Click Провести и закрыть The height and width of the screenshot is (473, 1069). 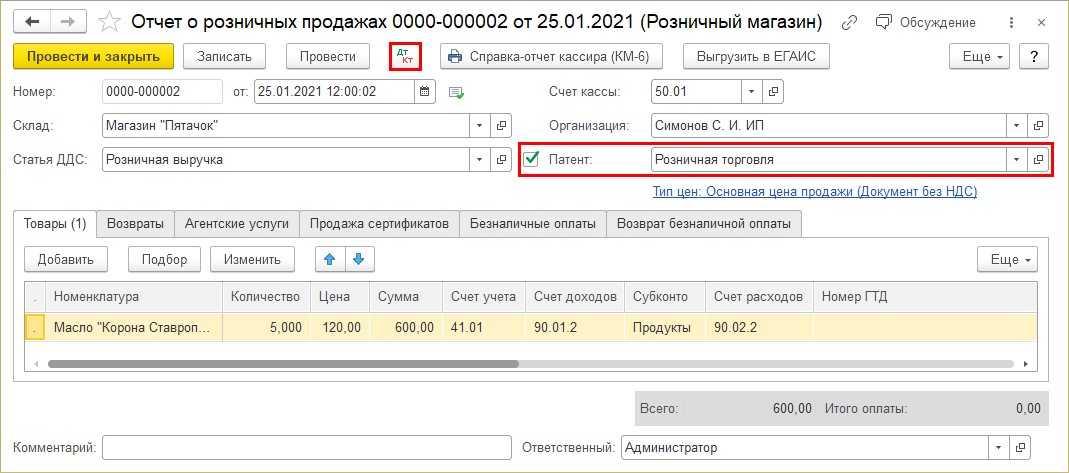(x=93, y=57)
